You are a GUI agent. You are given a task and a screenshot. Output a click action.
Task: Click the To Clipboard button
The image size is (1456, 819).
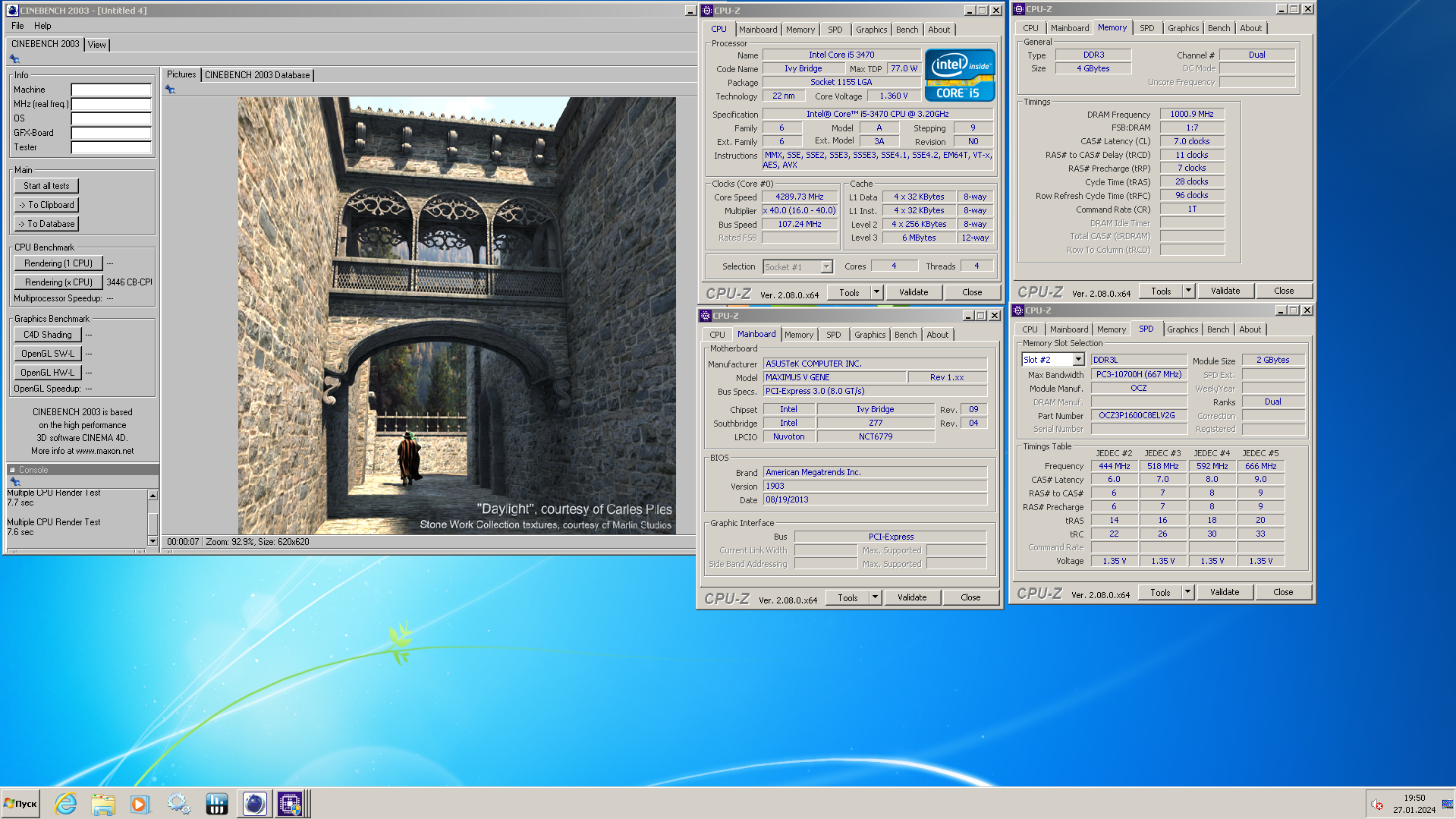(x=46, y=205)
